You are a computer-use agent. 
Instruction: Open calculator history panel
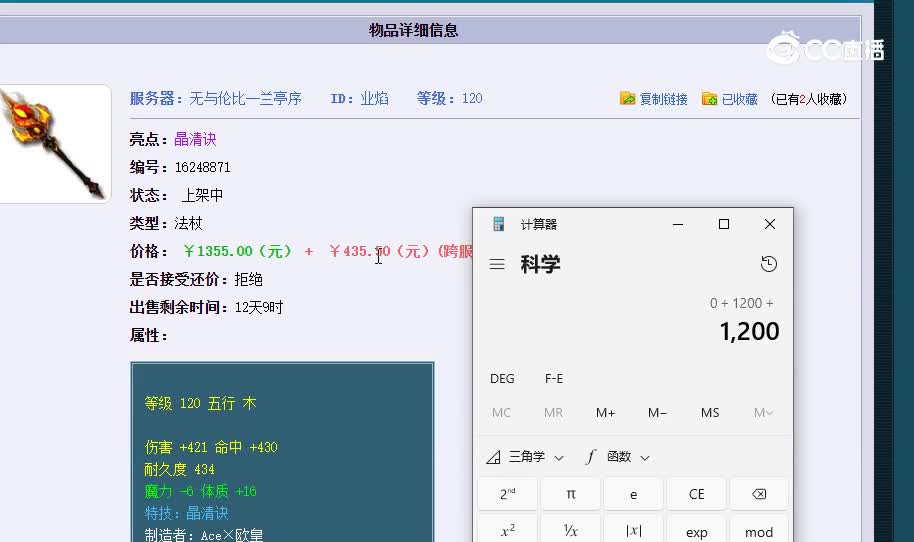click(768, 264)
